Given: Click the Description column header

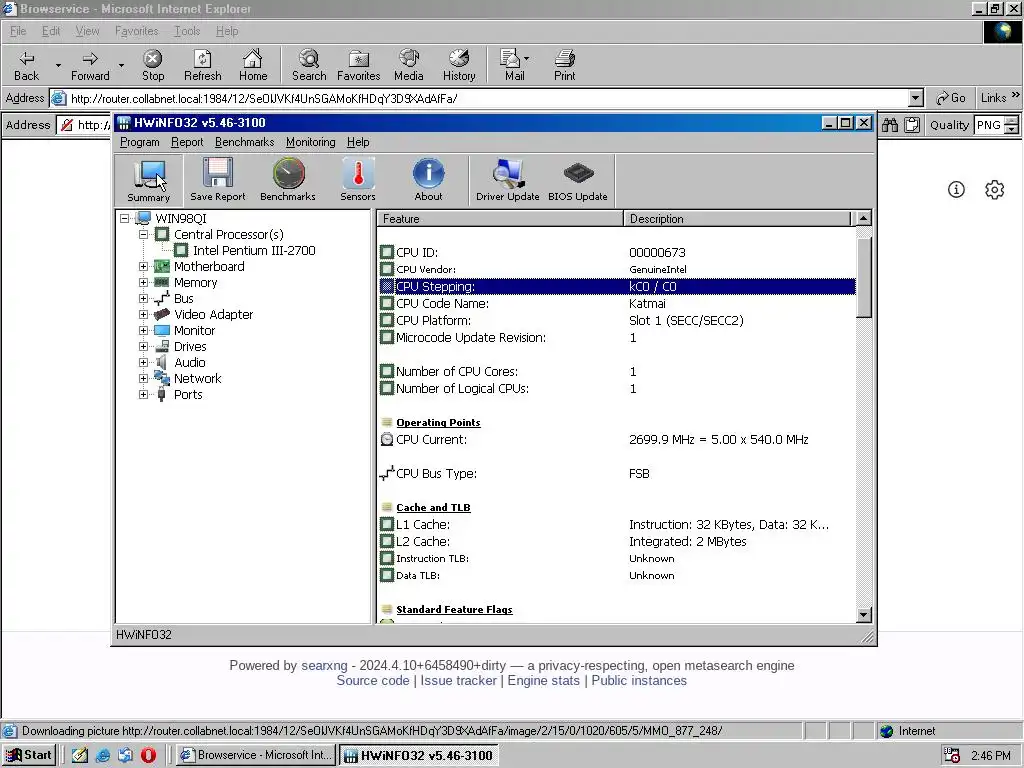Looking at the screenshot, I should [x=738, y=219].
